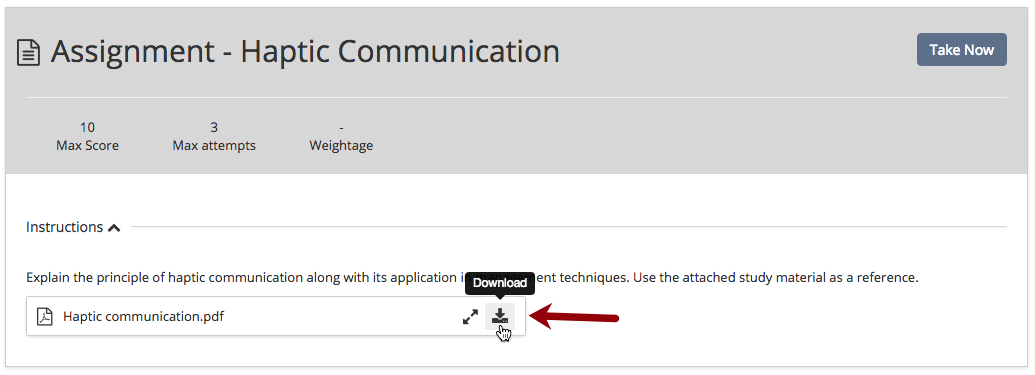Open attachment in fullscreen with expand arrows
The width and height of the screenshot is (1035, 375).
(x=470, y=317)
